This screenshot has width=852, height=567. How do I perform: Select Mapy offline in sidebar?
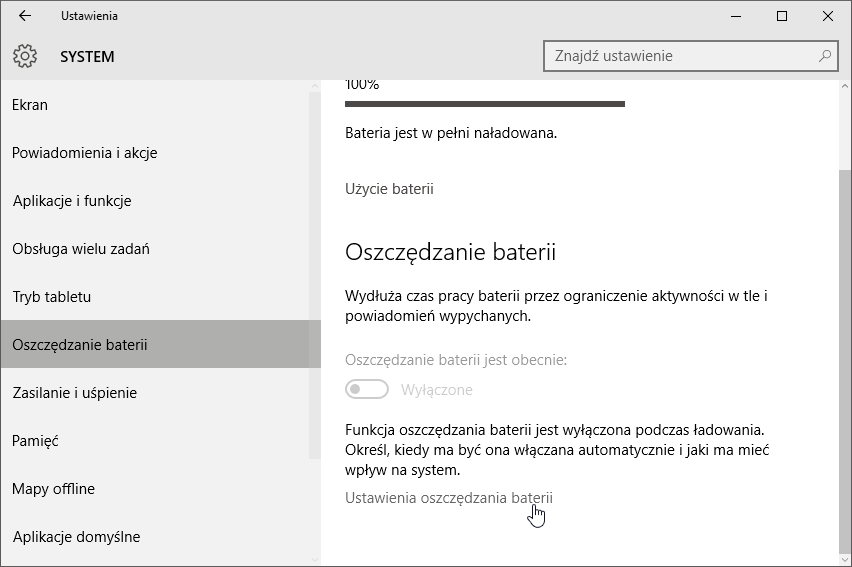[54, 489]
